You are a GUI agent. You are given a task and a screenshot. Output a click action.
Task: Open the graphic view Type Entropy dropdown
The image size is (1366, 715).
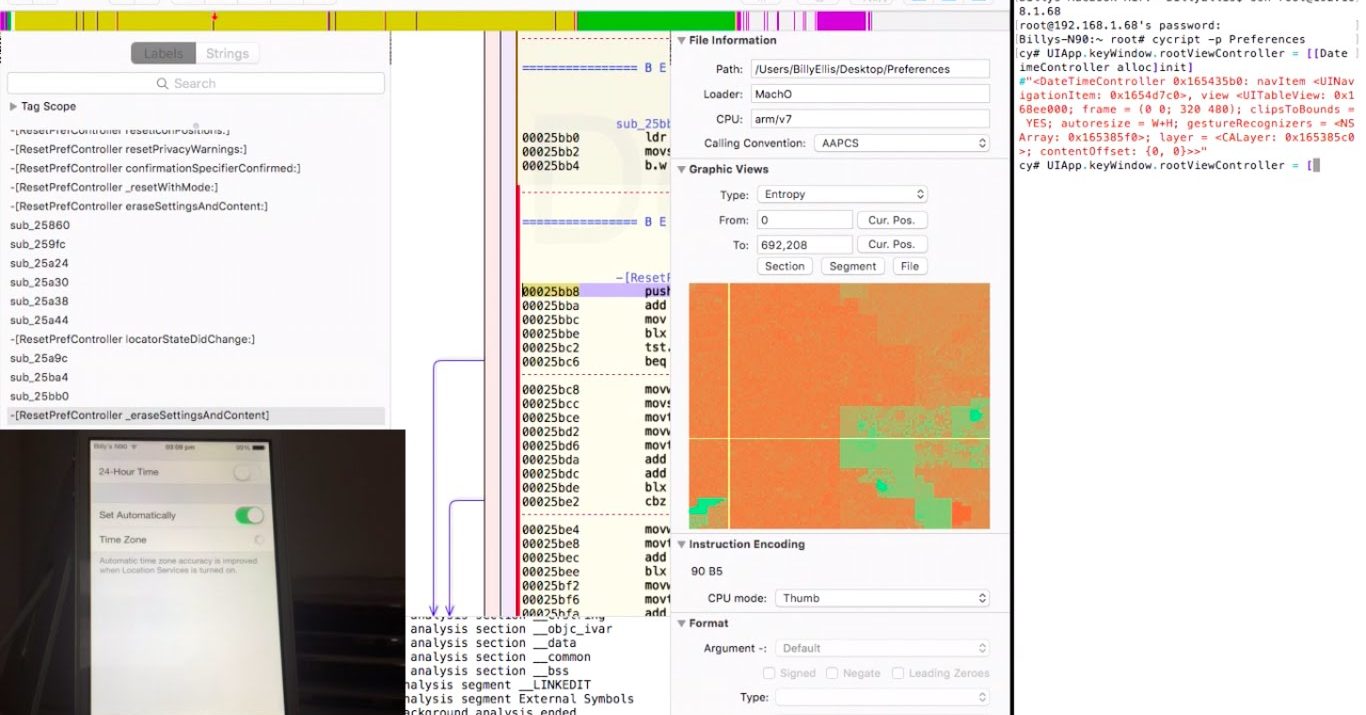click(842, 195)
